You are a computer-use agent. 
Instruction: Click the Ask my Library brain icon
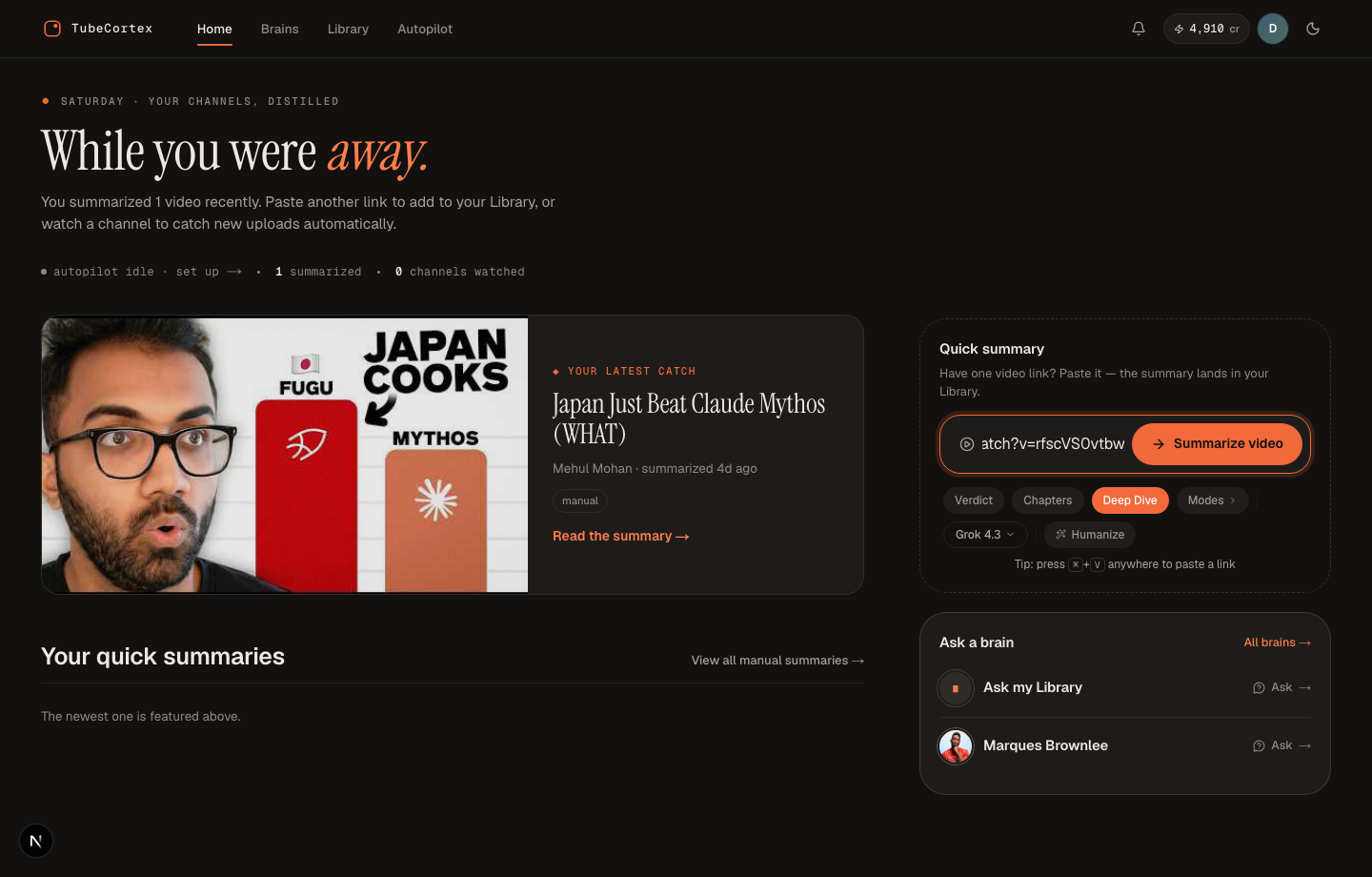tap(956, 687)
